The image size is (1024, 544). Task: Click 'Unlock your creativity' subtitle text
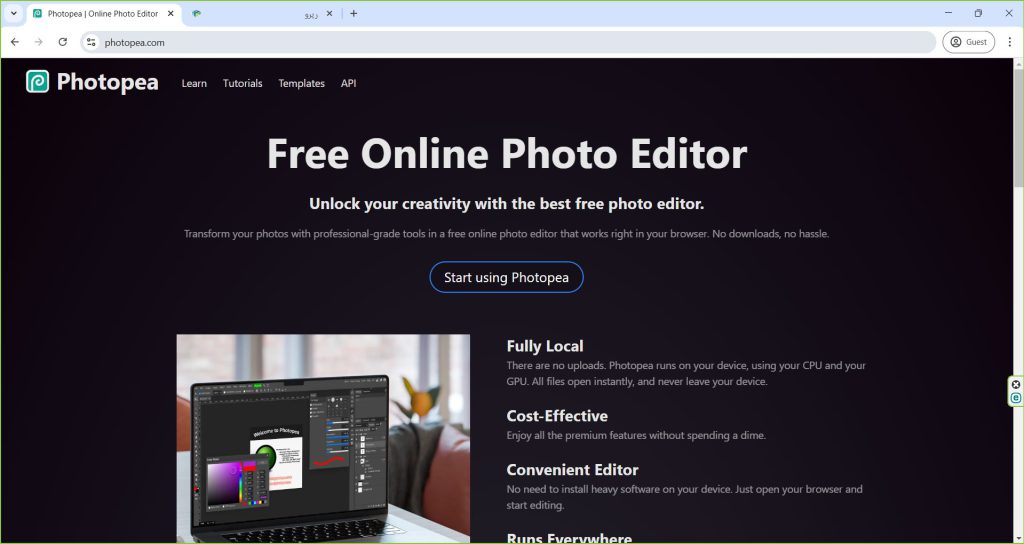coord(507,204)
